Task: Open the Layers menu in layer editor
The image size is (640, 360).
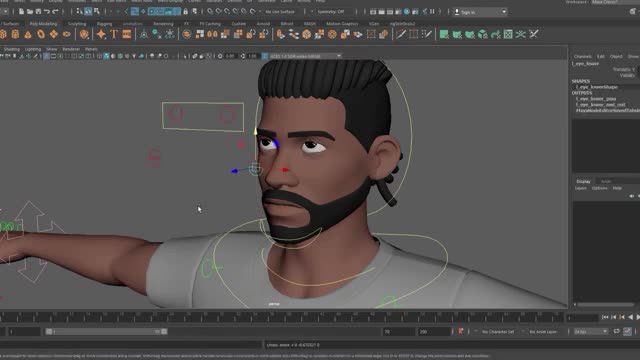Action: (x=580, y=188)
